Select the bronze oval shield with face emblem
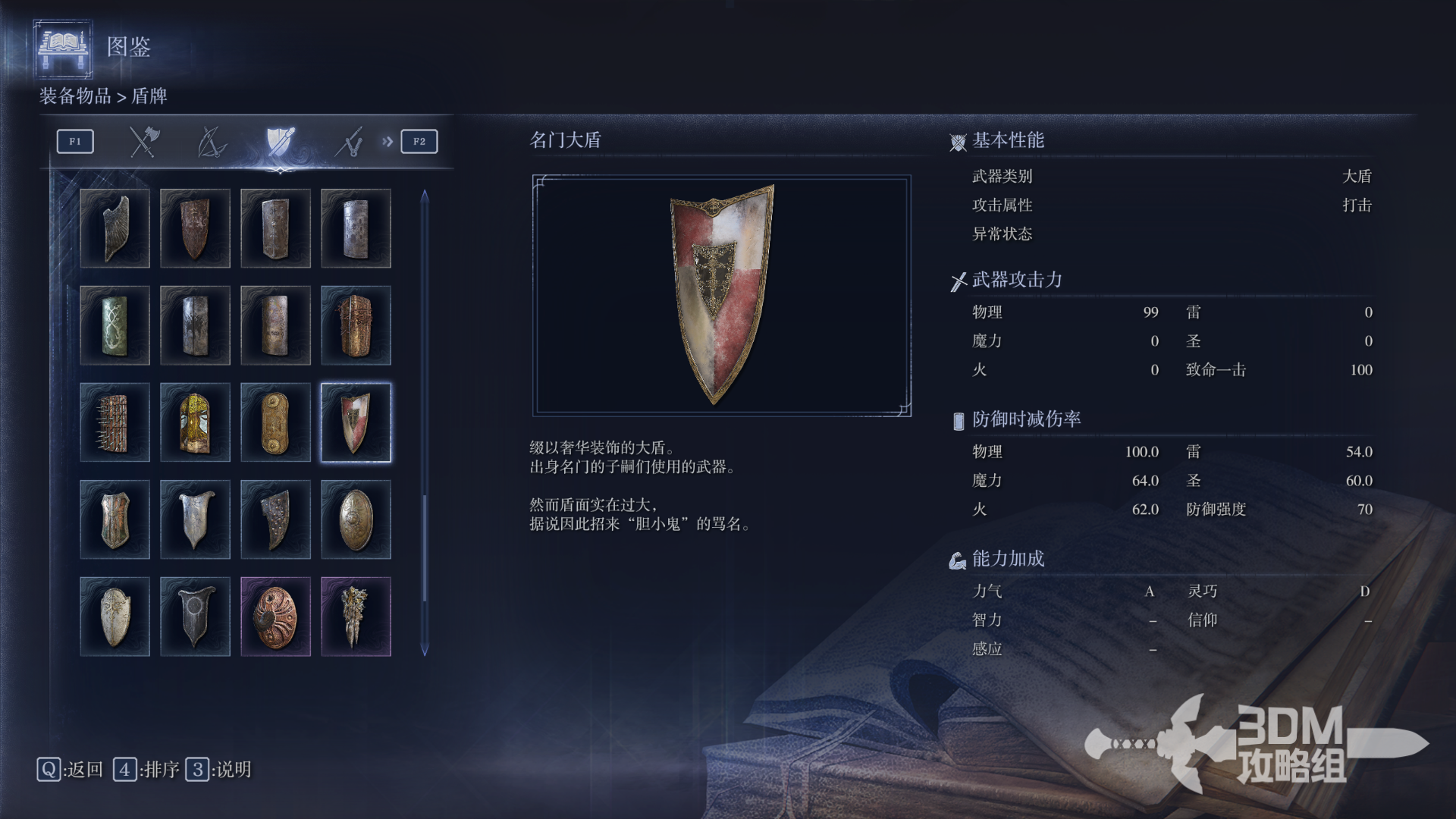This screenshot has width=1456, height=819. 356,519
